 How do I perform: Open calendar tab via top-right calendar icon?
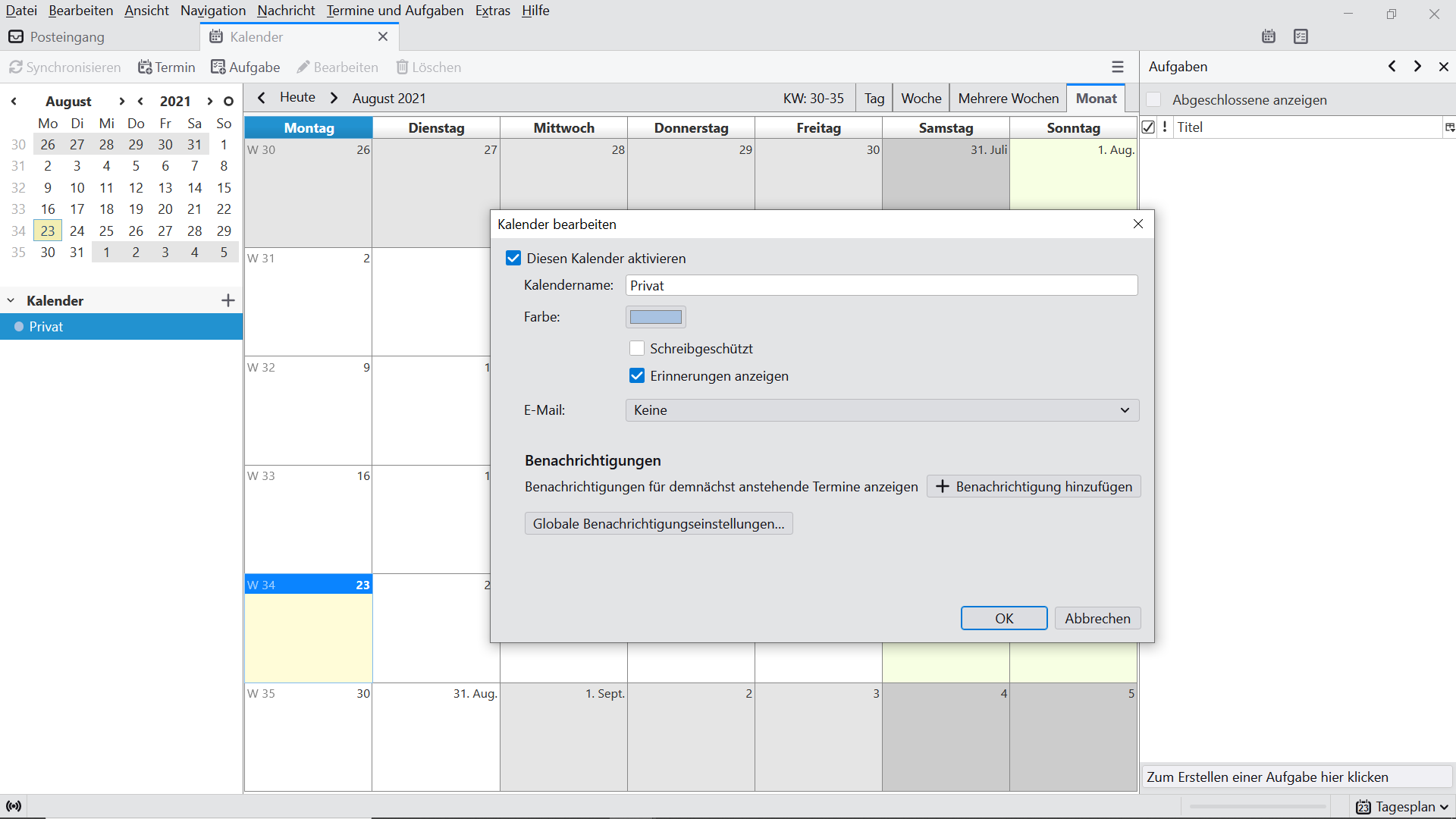1269,36
